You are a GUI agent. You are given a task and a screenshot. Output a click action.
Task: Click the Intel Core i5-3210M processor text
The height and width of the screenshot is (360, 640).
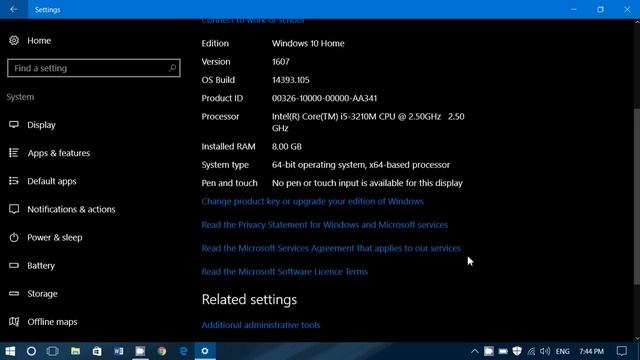click(x=368, y=122)
